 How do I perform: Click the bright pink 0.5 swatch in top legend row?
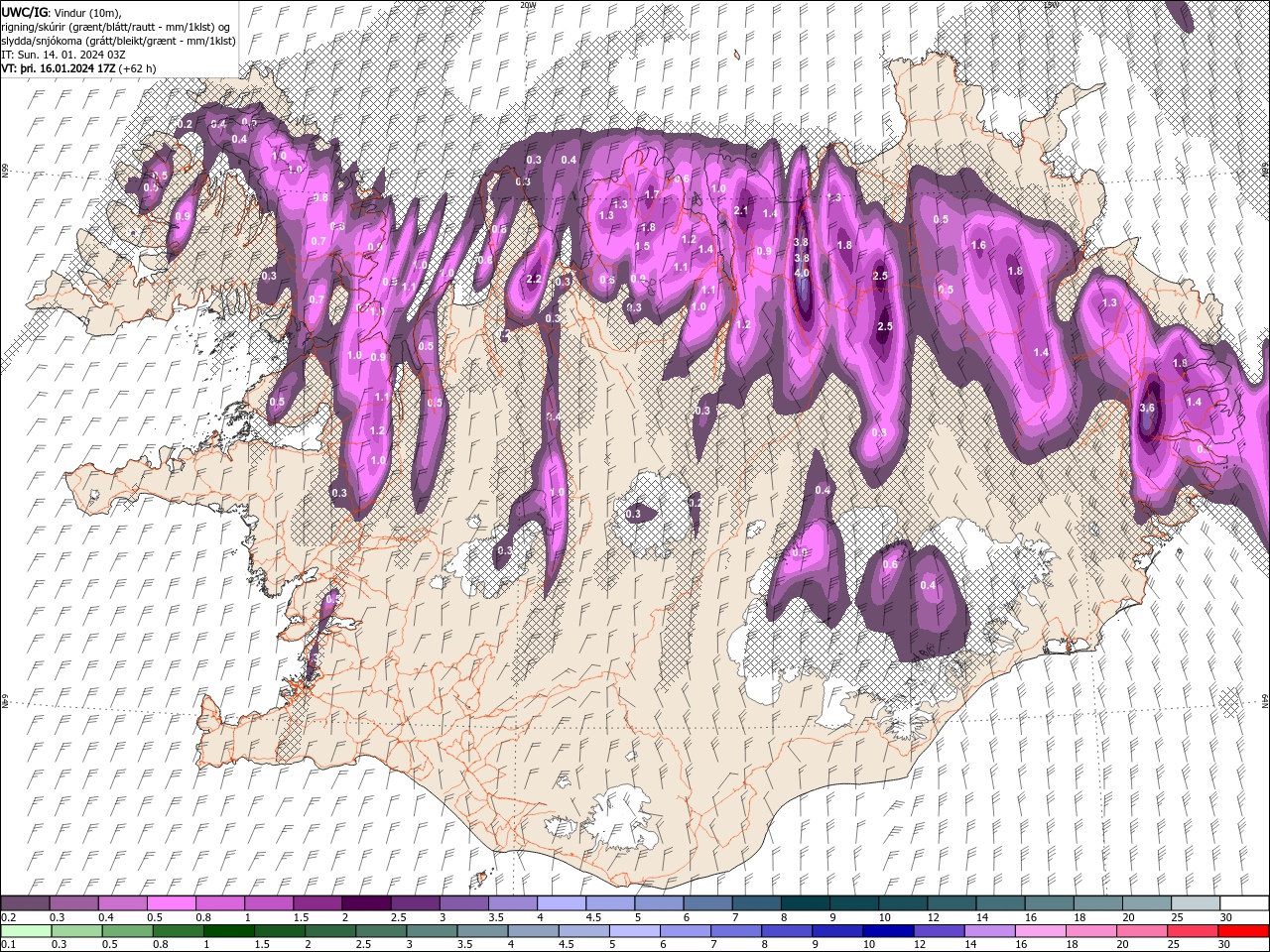point(171,903)
